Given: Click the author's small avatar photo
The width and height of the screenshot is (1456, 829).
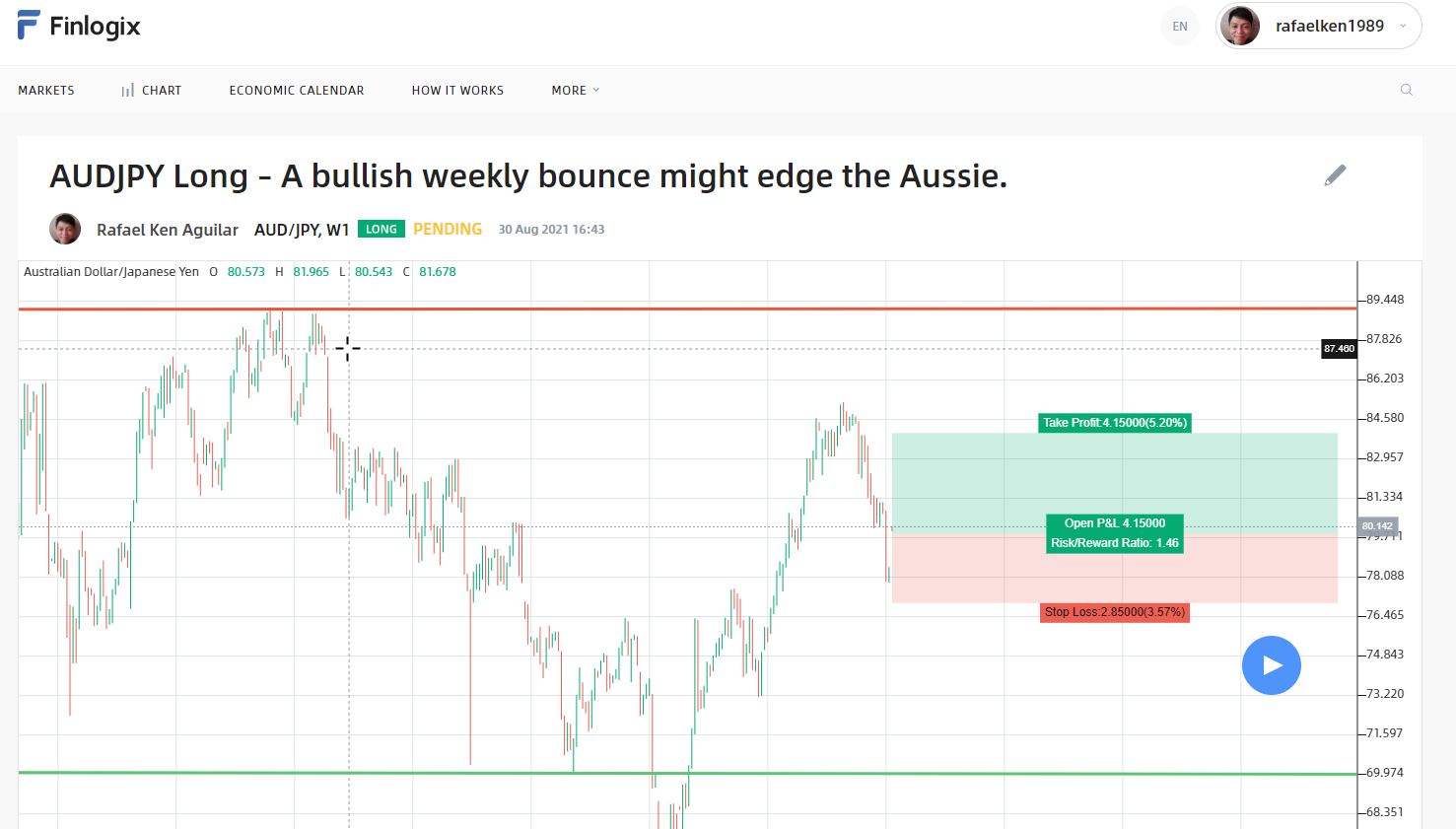Looking at the screenshot, I should (65, 229).
